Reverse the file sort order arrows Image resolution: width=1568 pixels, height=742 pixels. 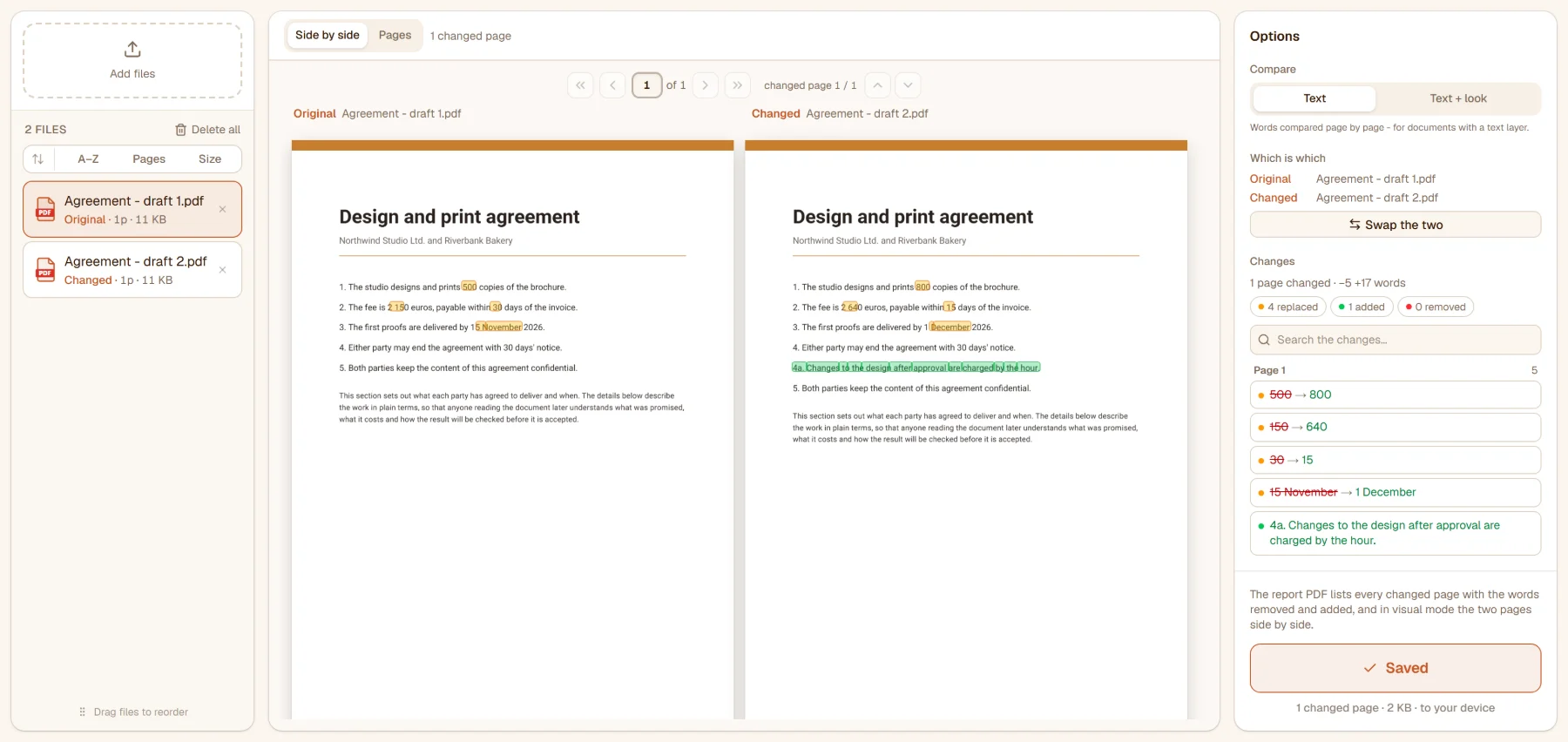coord(37,159)
